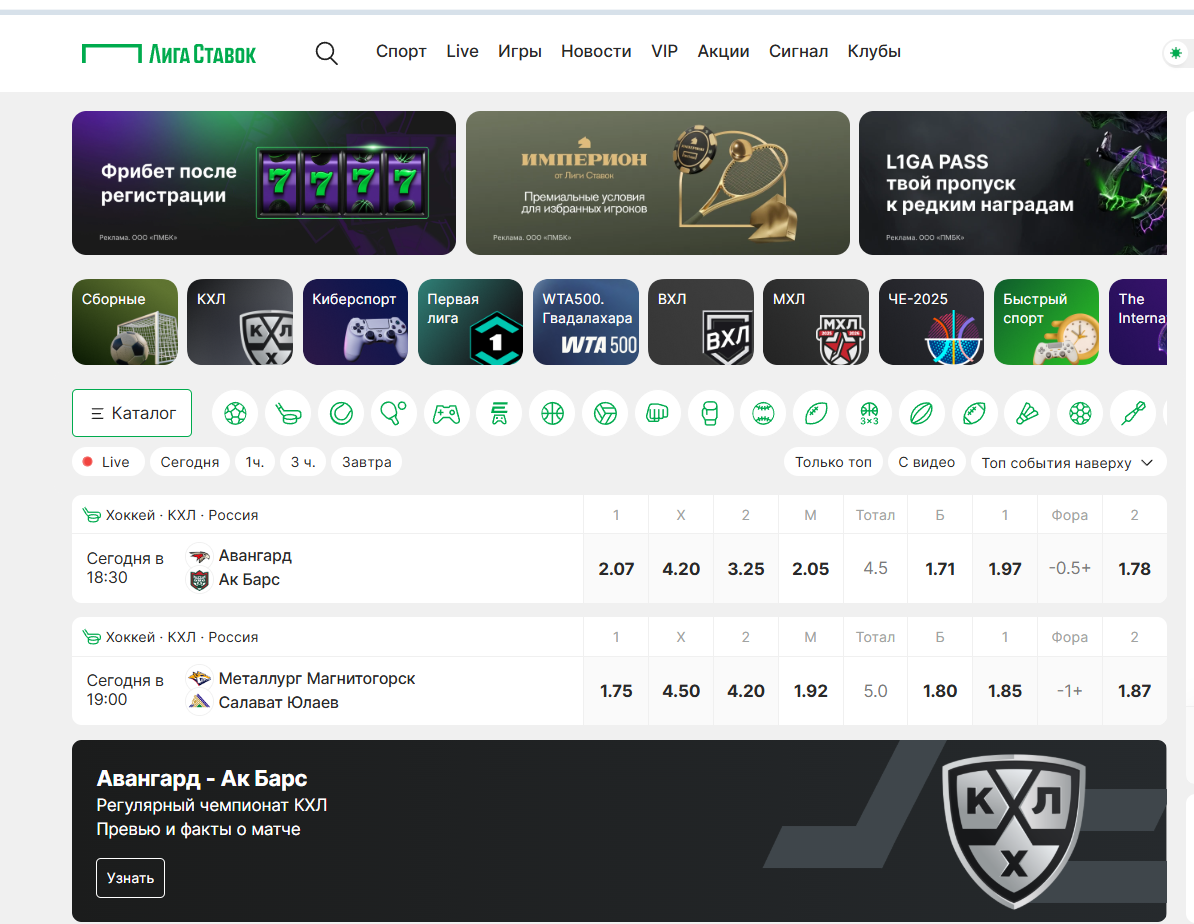Select draw odds 4.50 in Металлург match
The width and height of the screenshot is (1194, 924).
[681, 690]
